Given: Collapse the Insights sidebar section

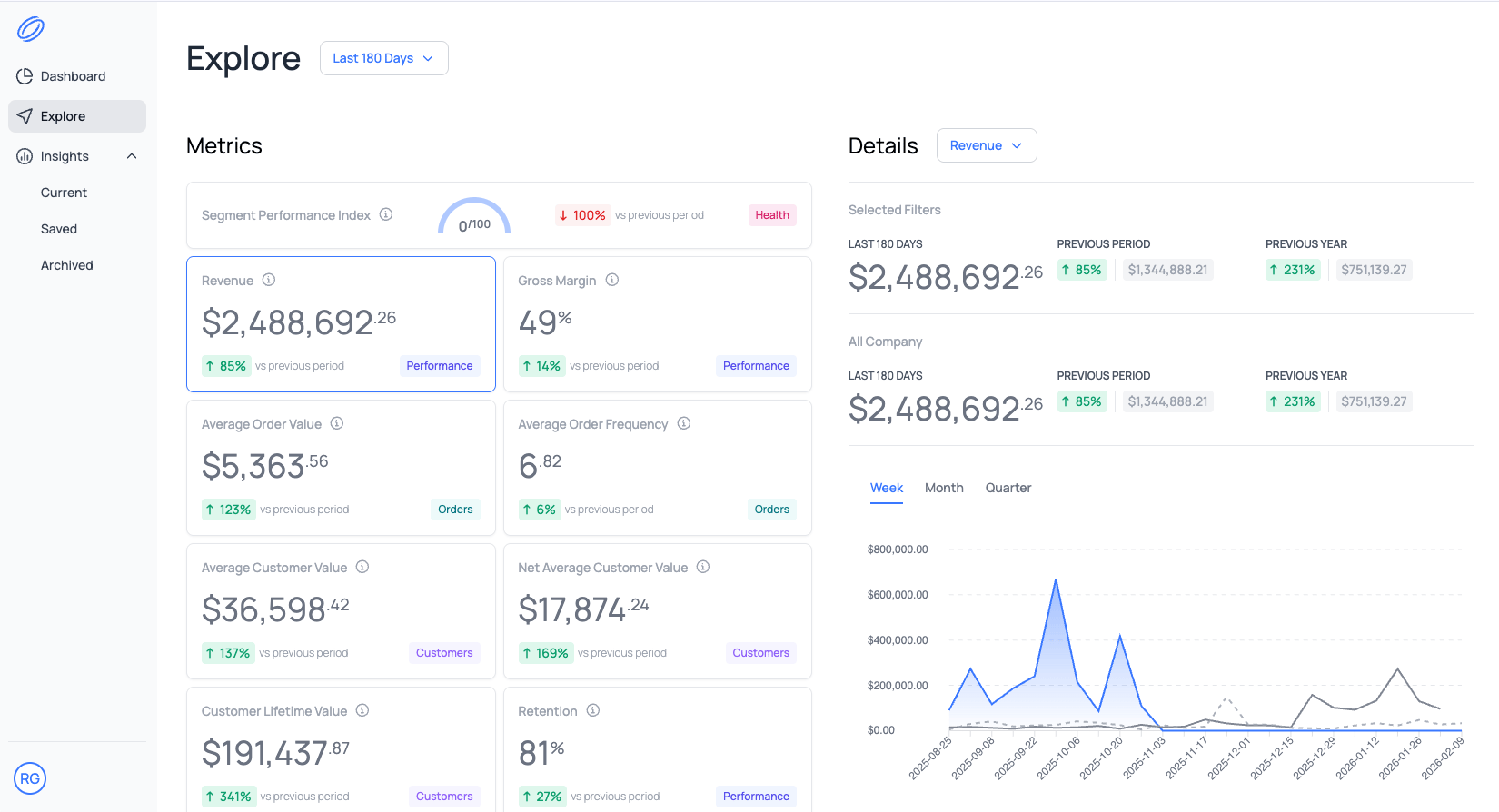Looking at the screenshot, I should pyautogui.click(x=132, y=156).
